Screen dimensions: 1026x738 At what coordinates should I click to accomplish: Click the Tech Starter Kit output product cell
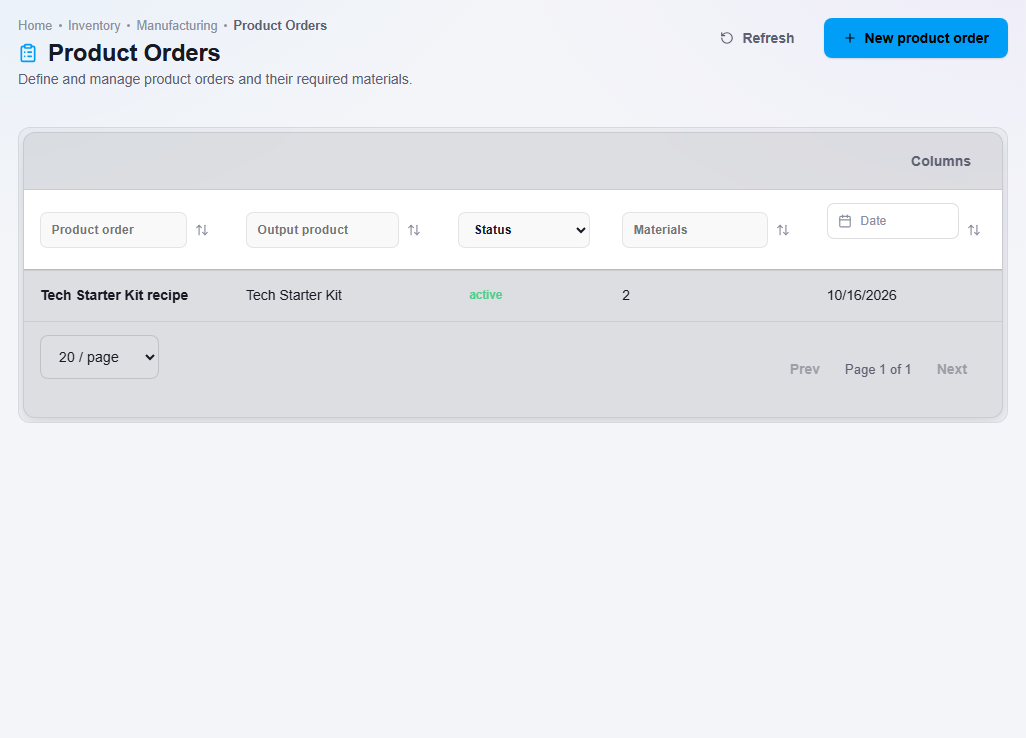click(x=294, y=295)
